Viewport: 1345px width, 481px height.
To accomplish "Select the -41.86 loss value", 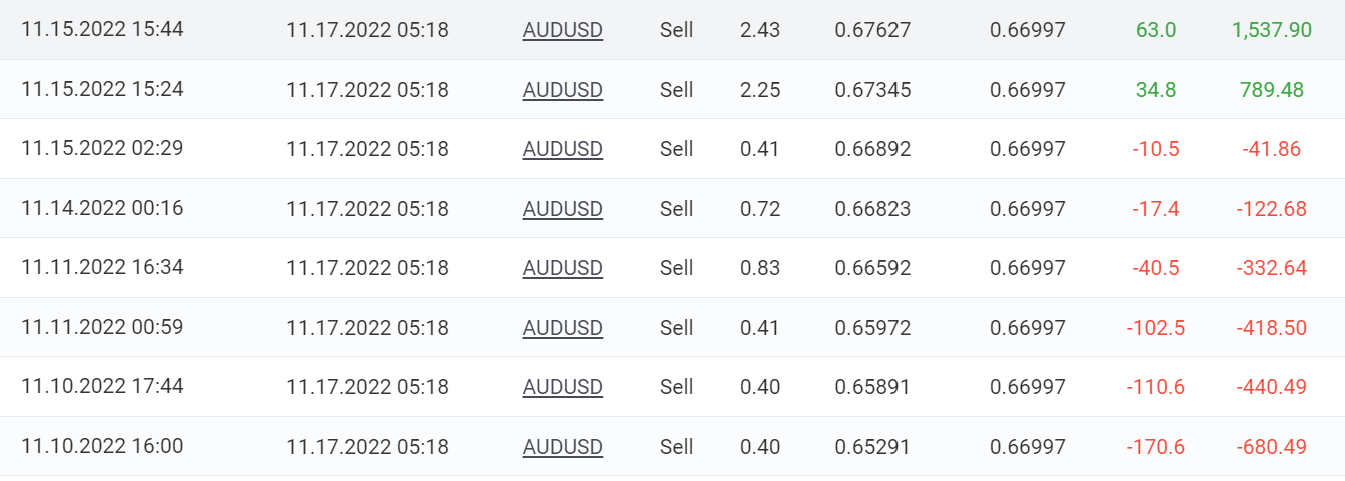I will (1272, 149).
